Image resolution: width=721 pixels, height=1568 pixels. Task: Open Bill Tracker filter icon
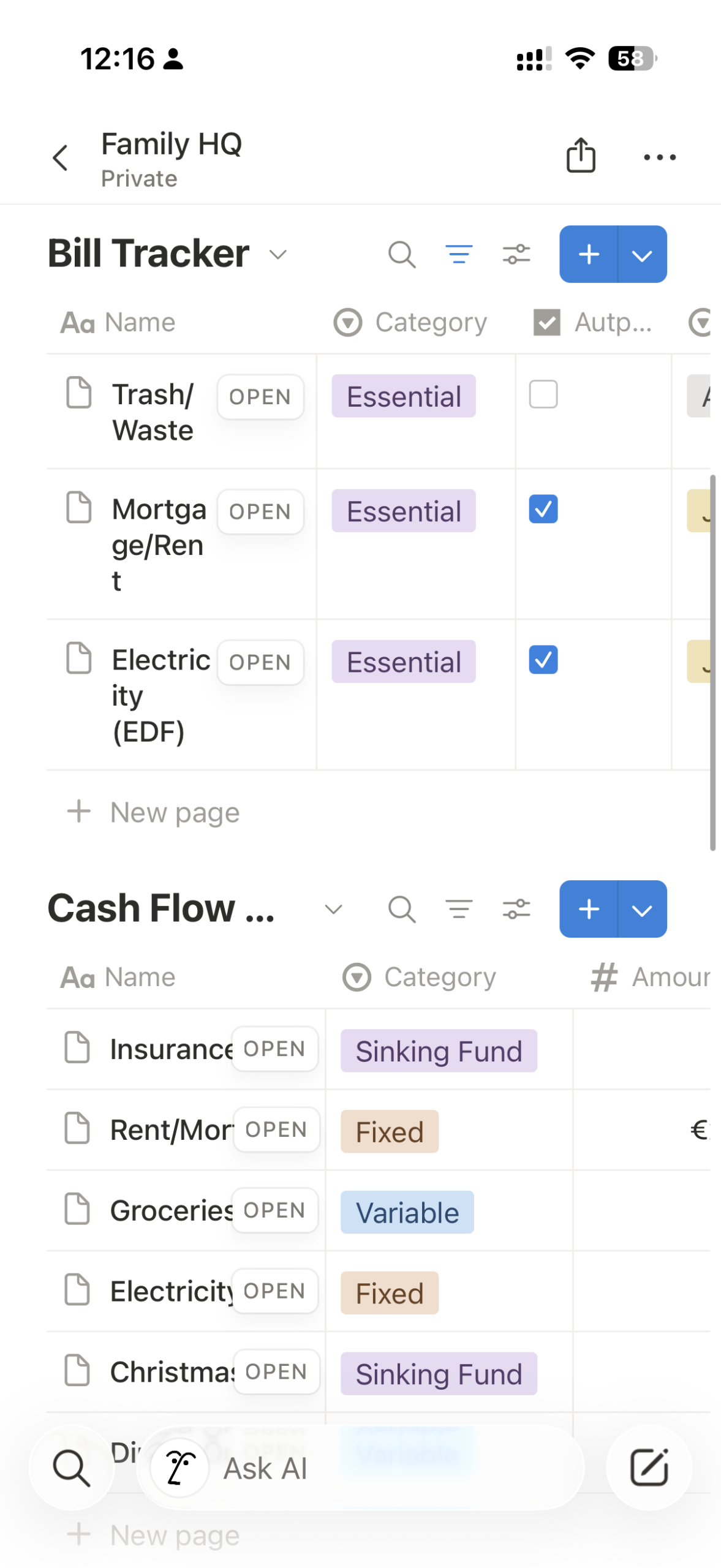click(459, 254)
